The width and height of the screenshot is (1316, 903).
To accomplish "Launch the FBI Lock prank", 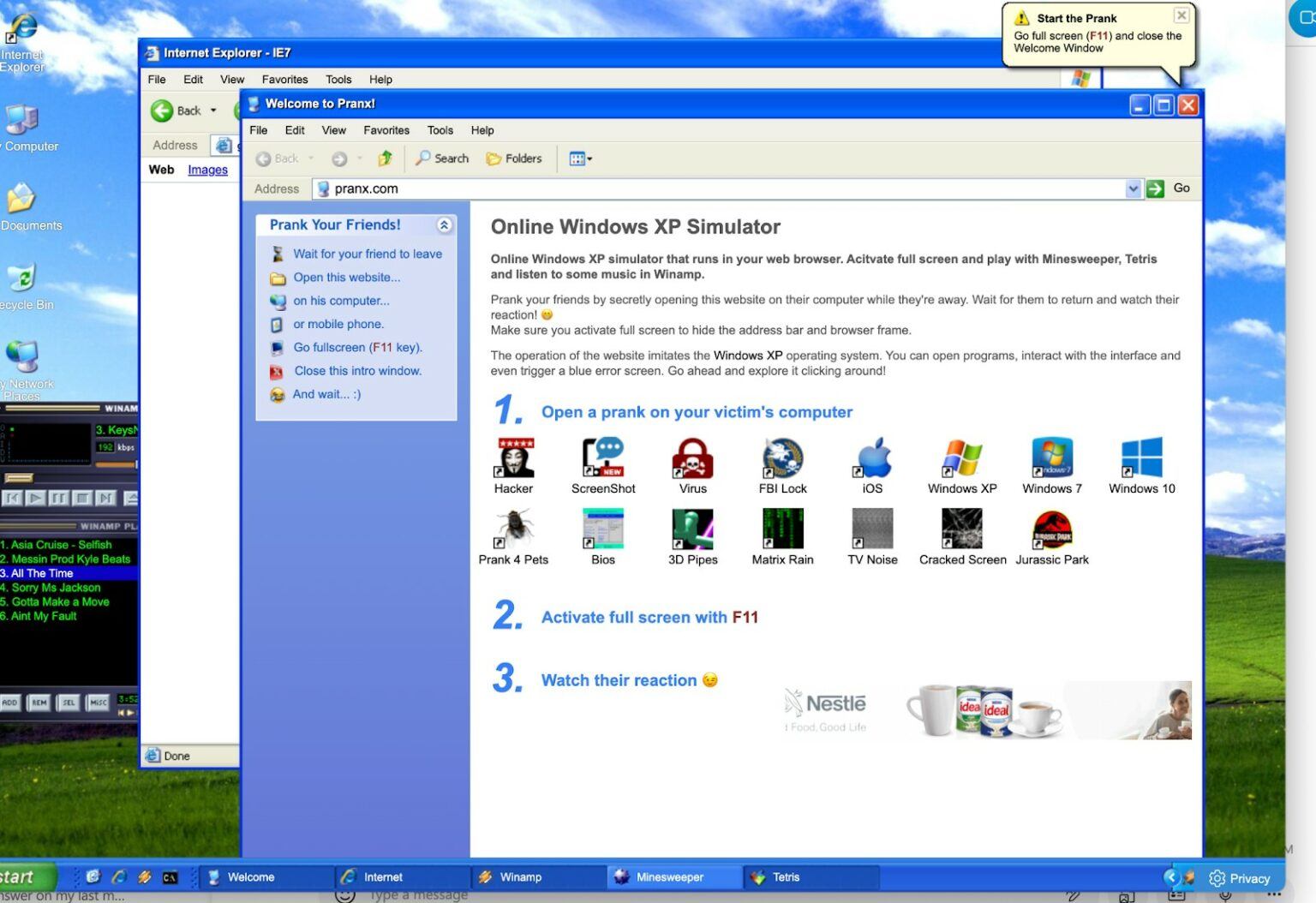I will 782,458.
